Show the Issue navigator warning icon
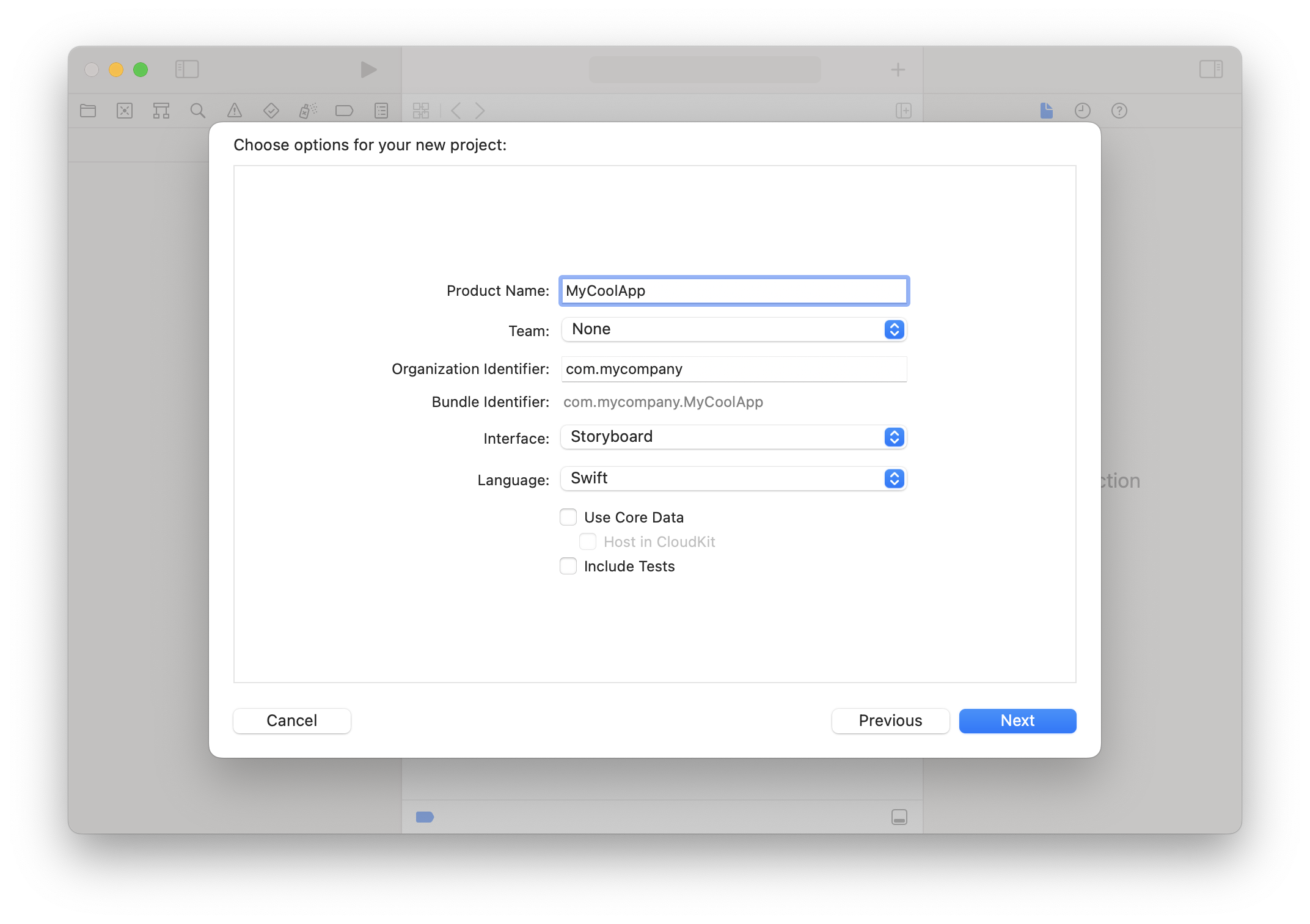Screen dimensions: 1310x924 (x=234, y=111)
